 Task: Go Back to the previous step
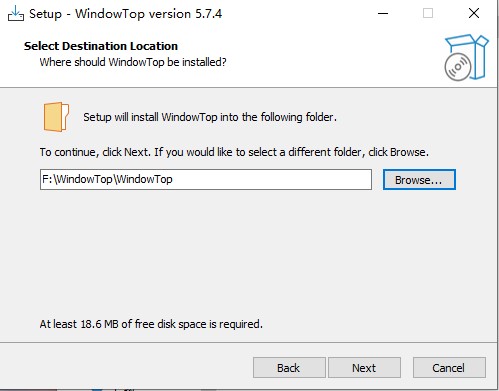coord(289,368)
